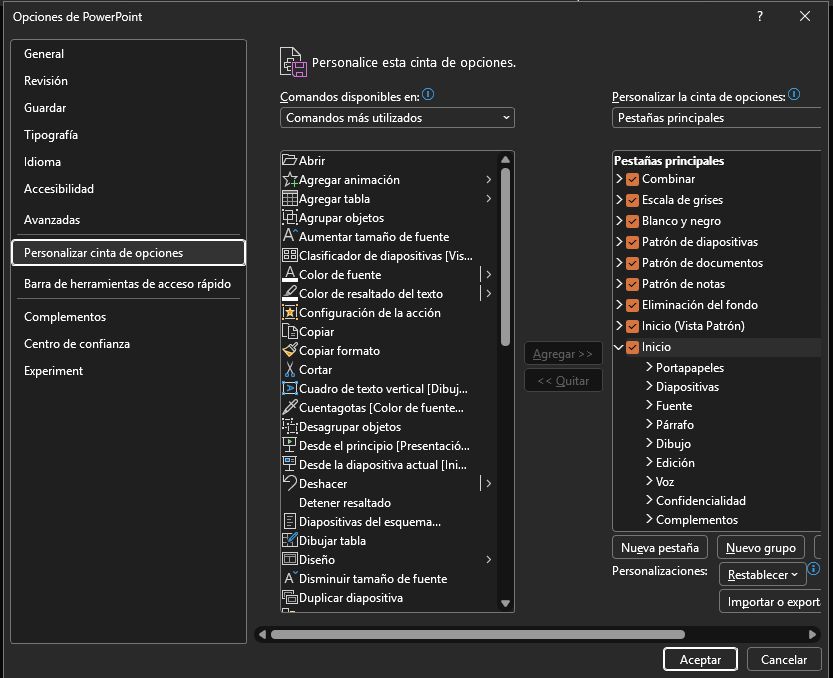Collapse the Inicio tab tree node

click(x=619, y=347)
